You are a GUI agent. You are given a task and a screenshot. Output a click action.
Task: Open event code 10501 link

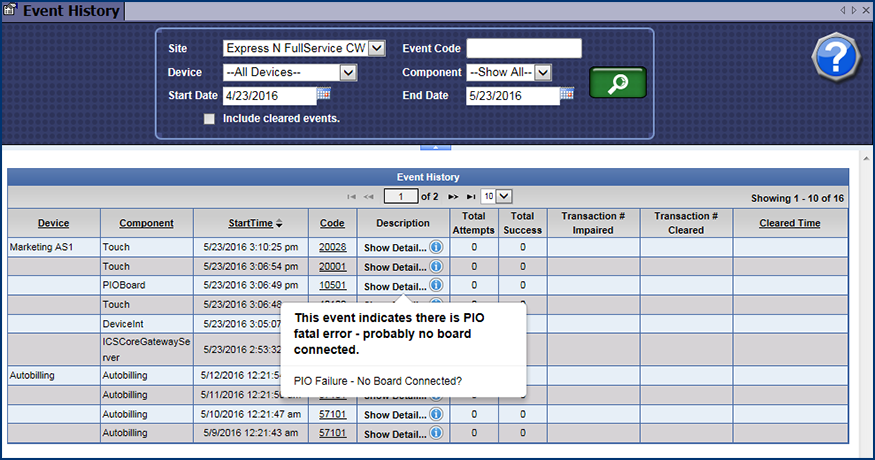(333, 285)
